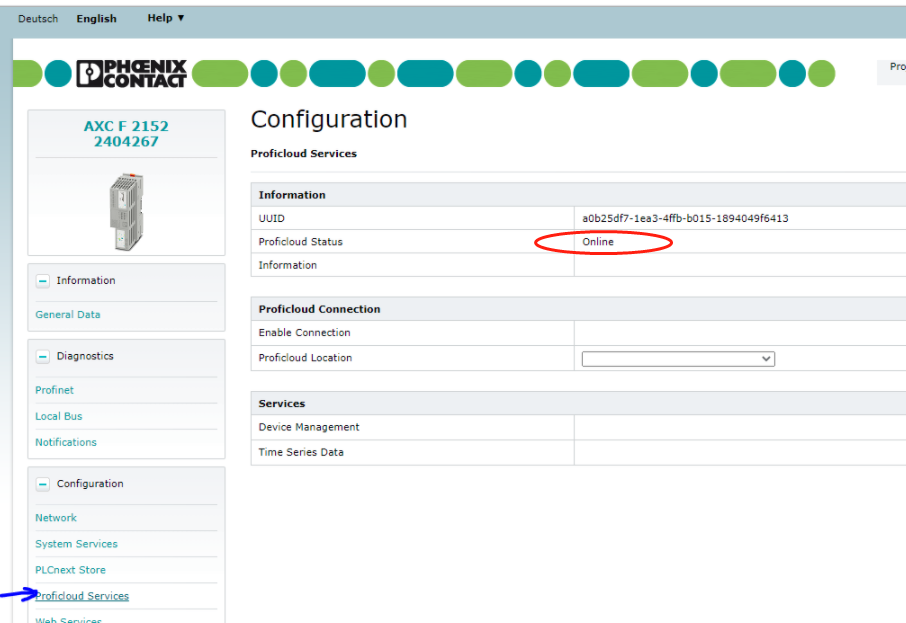The height and width of the screenshot is (623, 906).
Task: Open the Notifications diagnostics page
Action: [66, 442]
